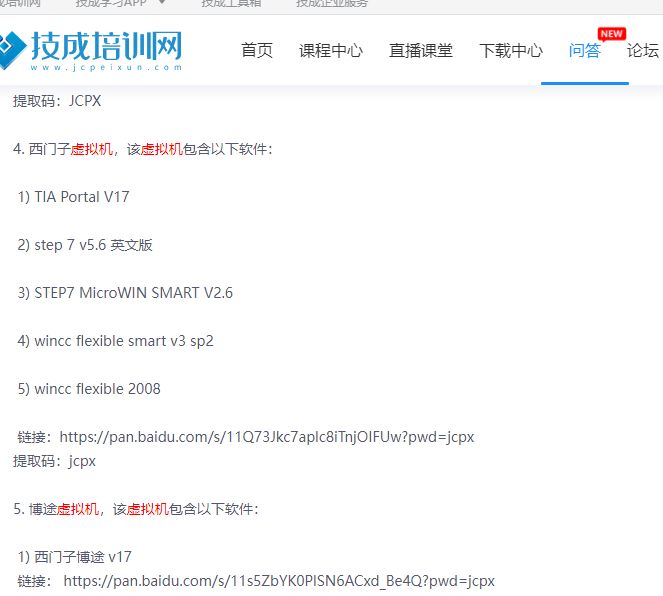Open 下载中心 nav tab
663x596 pixels.
point(511,50)
